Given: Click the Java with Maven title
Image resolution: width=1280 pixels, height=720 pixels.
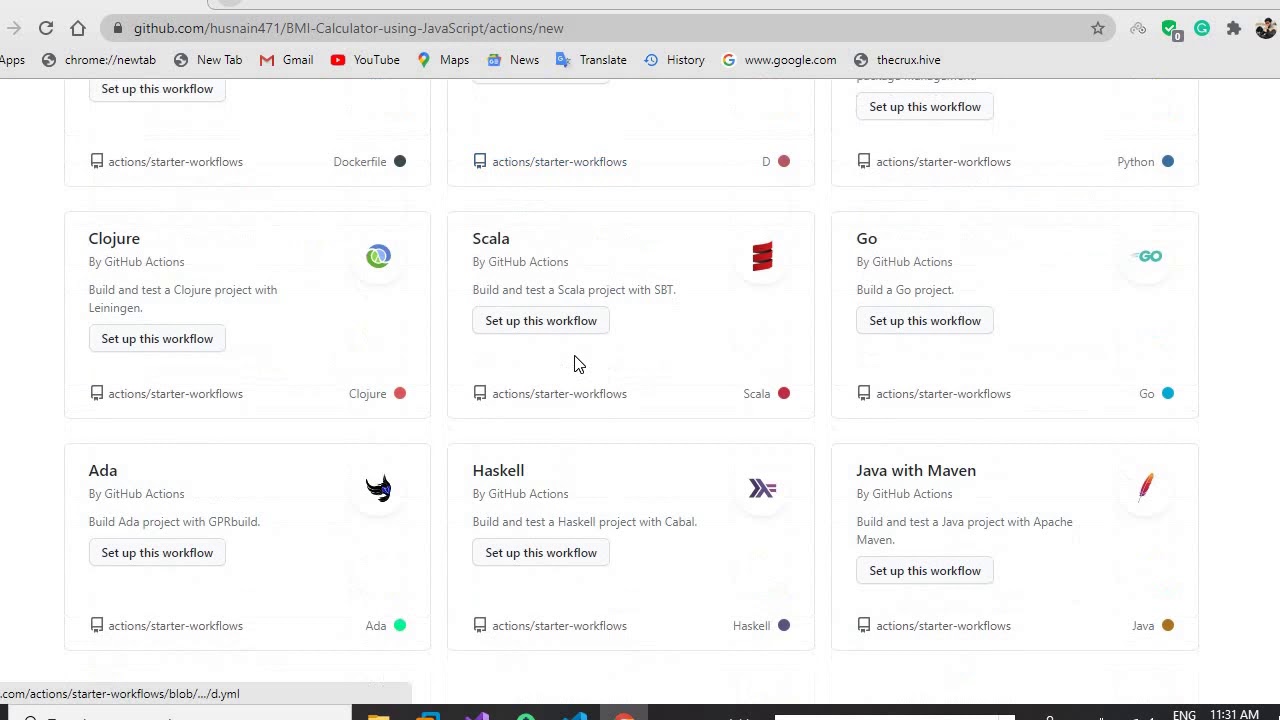Looking at the screenshot, I should [x=916, y=471].
